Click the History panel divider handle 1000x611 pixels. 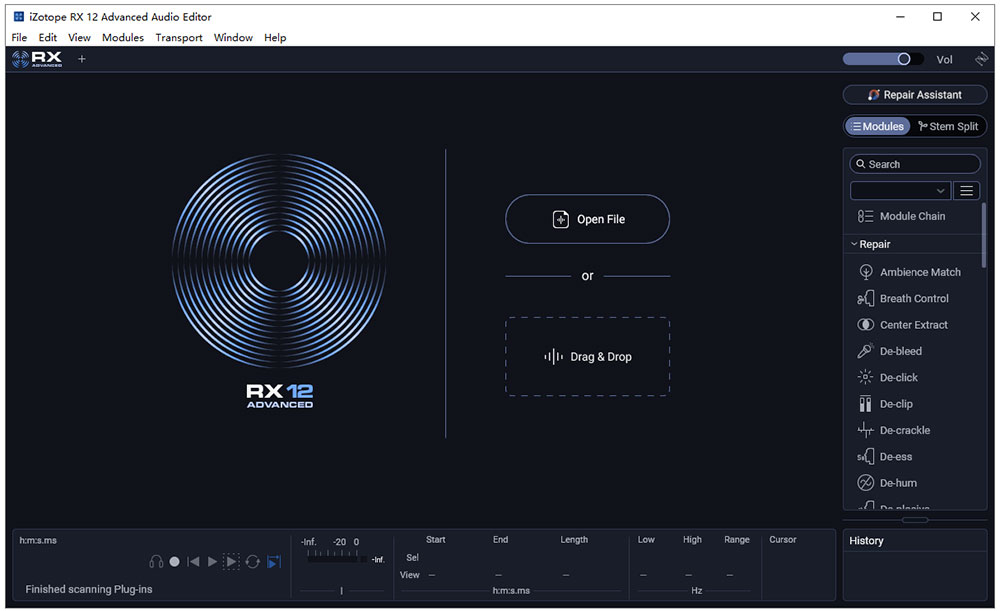(x=915, y=520)
